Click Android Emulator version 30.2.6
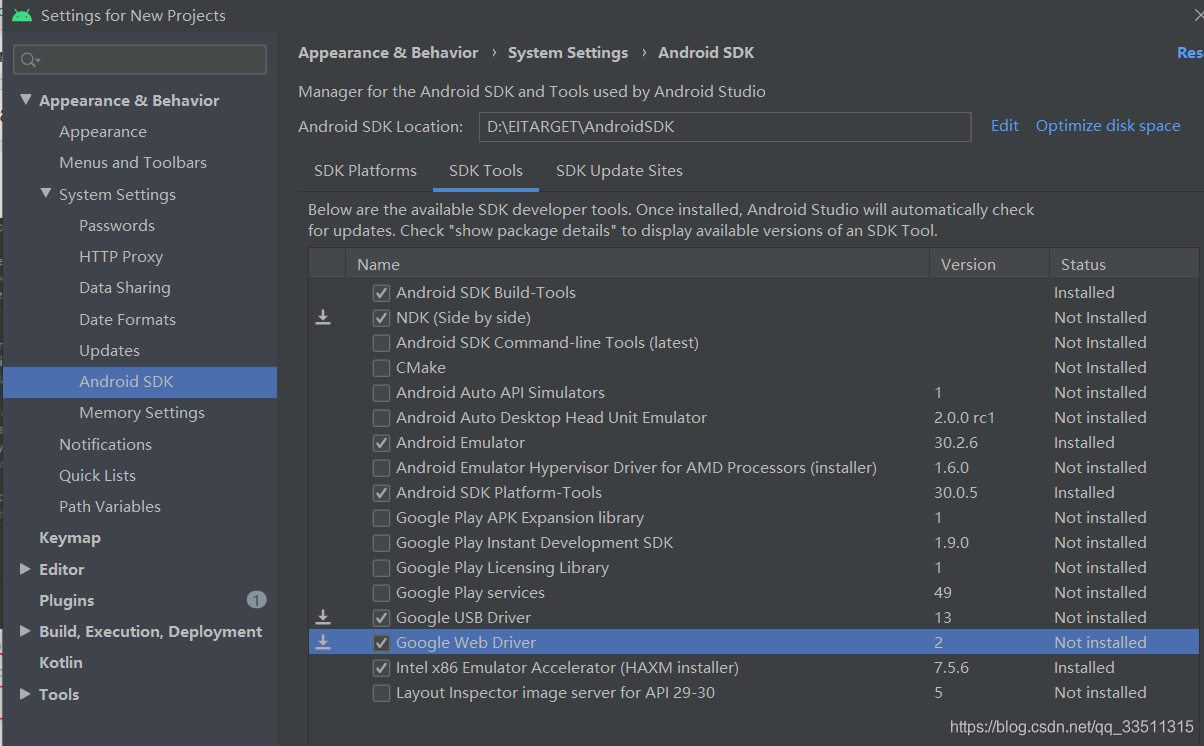This screenshot has width=1204, height=746. click(x=956, y=443)
